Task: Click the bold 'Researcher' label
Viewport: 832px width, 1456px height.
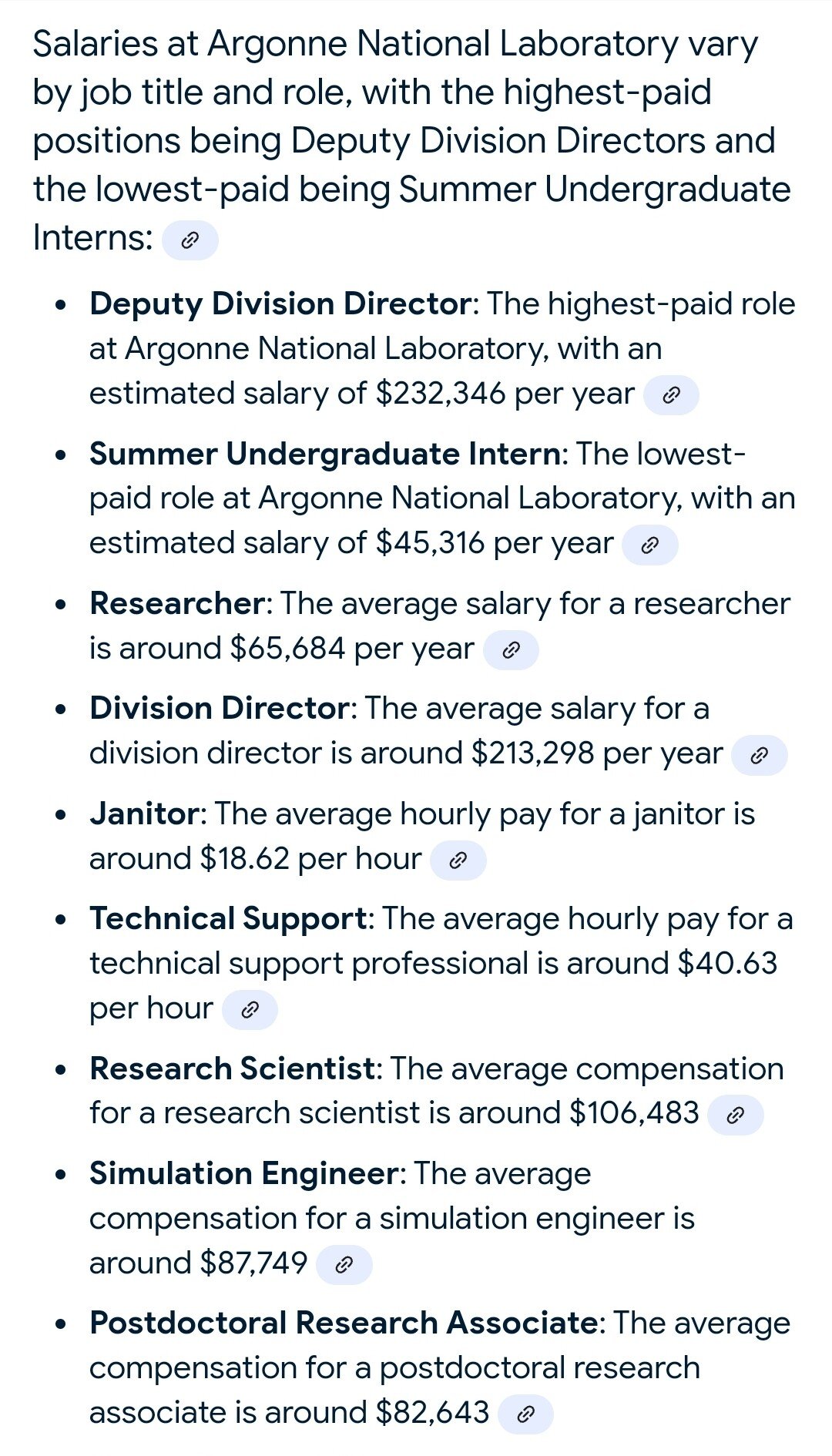Action: pos(177,604)
